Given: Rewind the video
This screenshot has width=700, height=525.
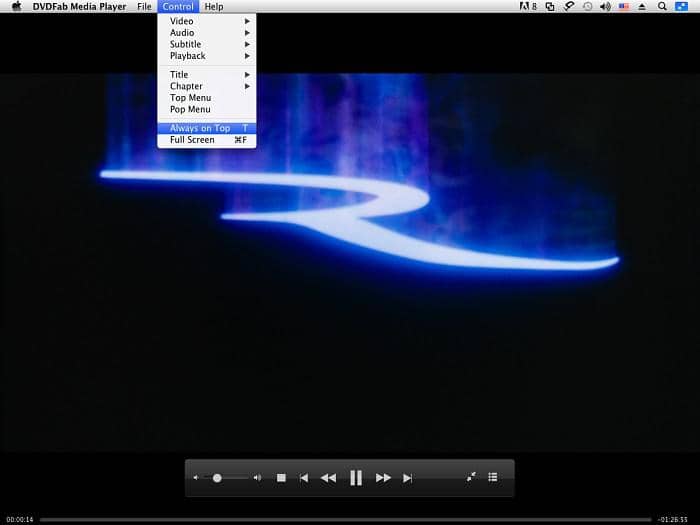Looking at the screenshot, I should tap(328, 478).
